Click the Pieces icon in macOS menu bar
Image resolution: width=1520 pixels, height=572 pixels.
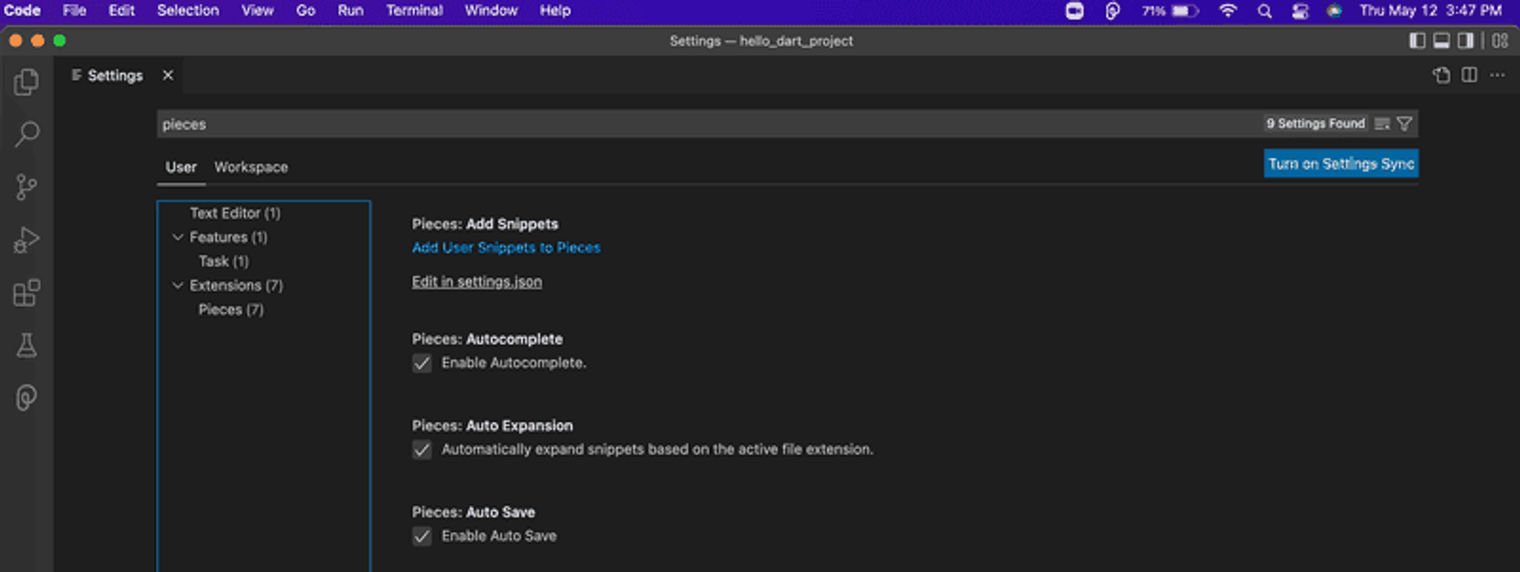point(1112,11)
